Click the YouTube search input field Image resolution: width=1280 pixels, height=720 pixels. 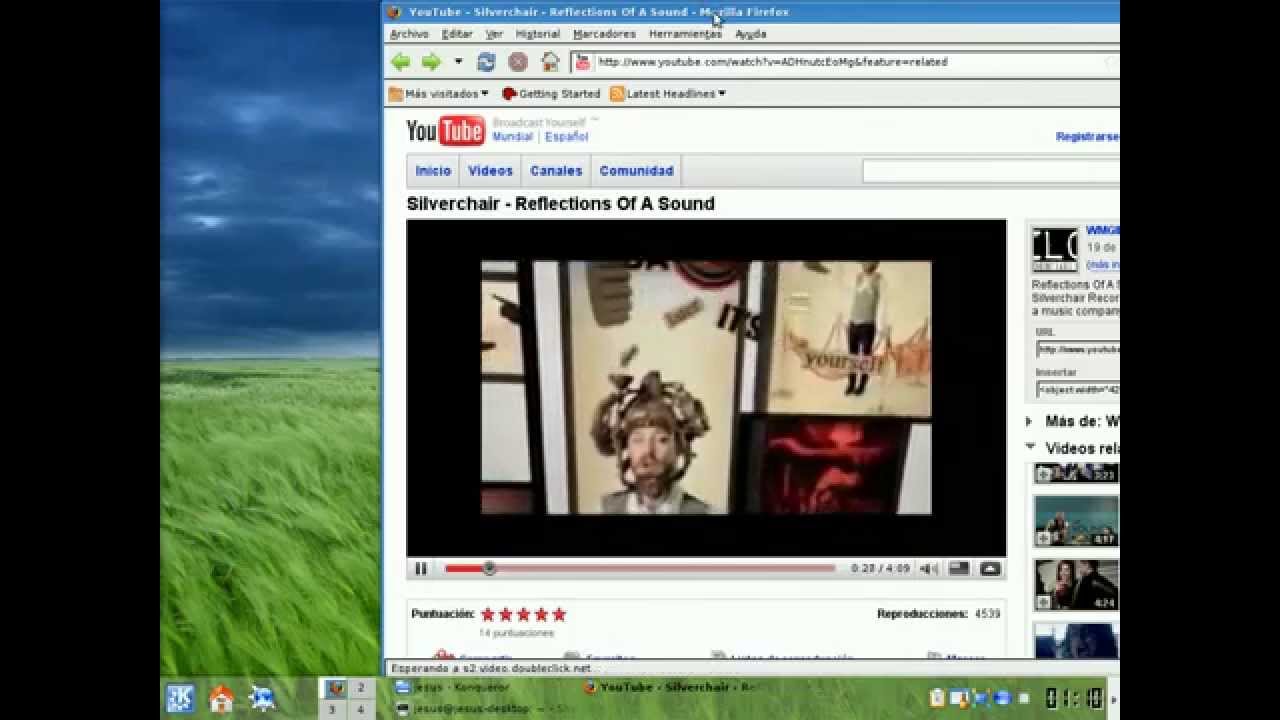(x=991, y=172)
